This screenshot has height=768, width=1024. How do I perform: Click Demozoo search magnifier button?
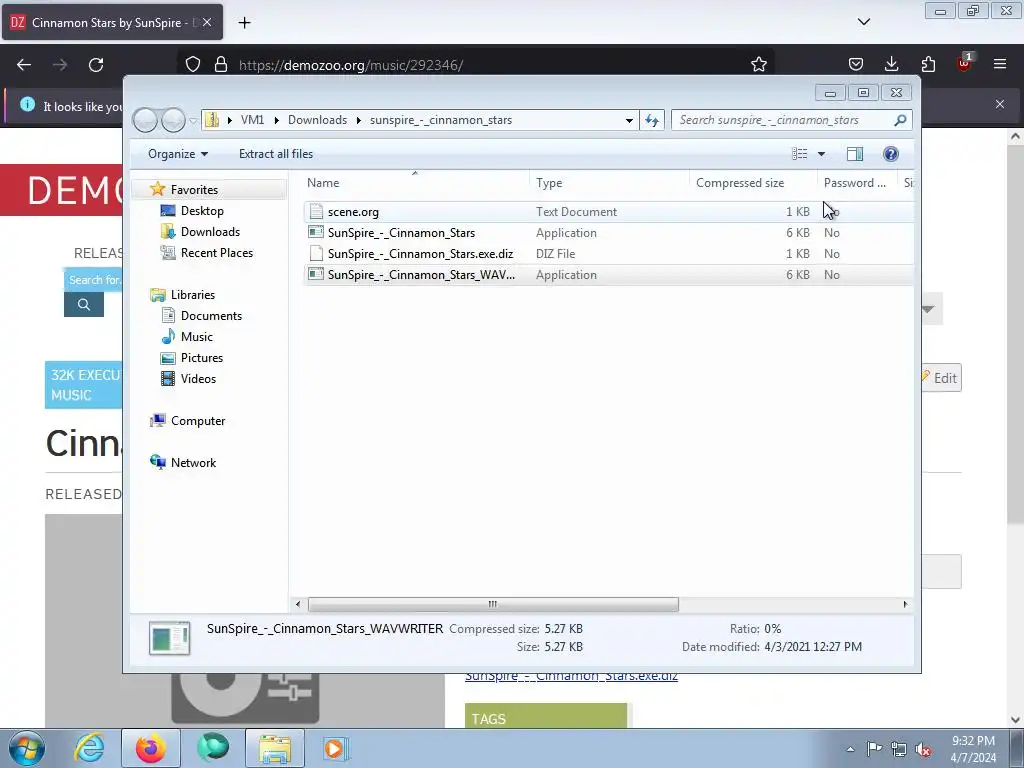84,304
